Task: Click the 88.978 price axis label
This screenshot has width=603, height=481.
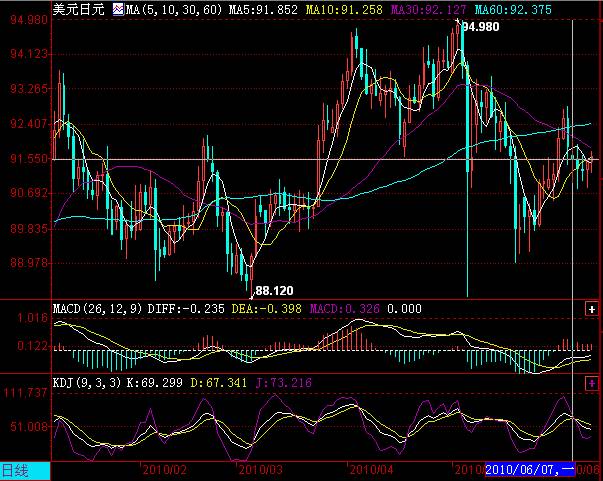Action: point(29,263)
